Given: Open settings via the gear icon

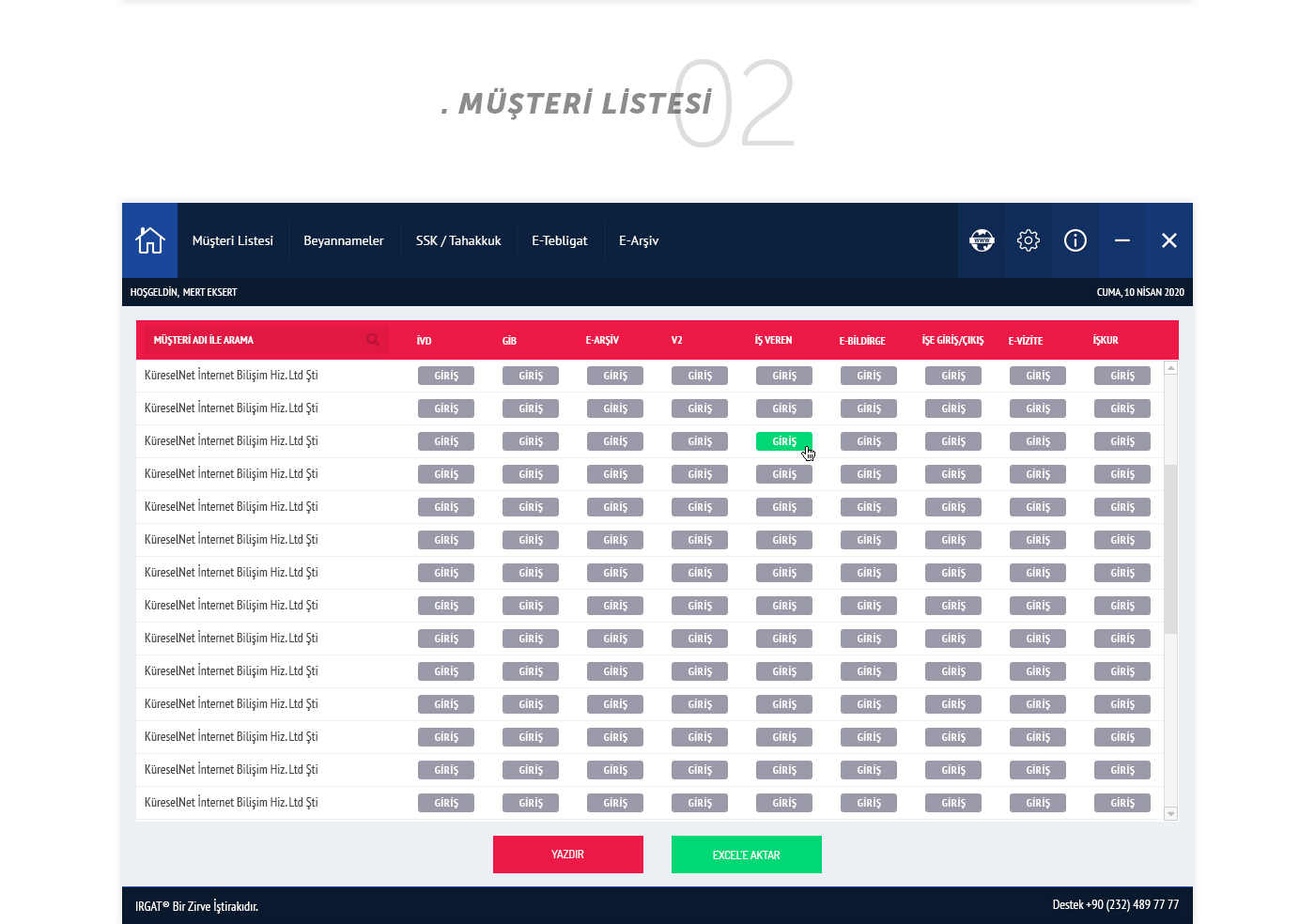Looking at the screenshot, I should [1029, 240].
